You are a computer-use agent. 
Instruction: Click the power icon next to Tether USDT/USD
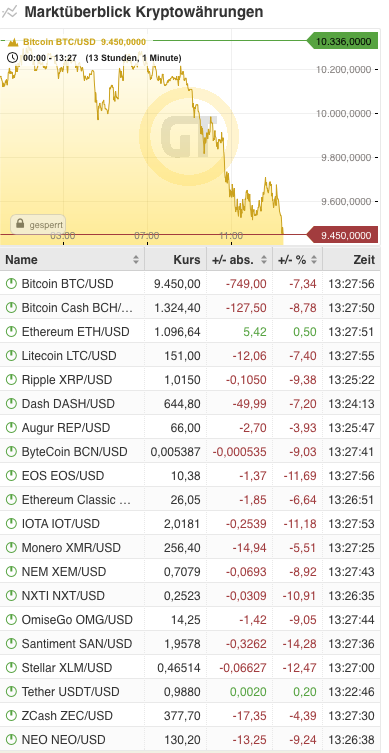pos(11,692)
